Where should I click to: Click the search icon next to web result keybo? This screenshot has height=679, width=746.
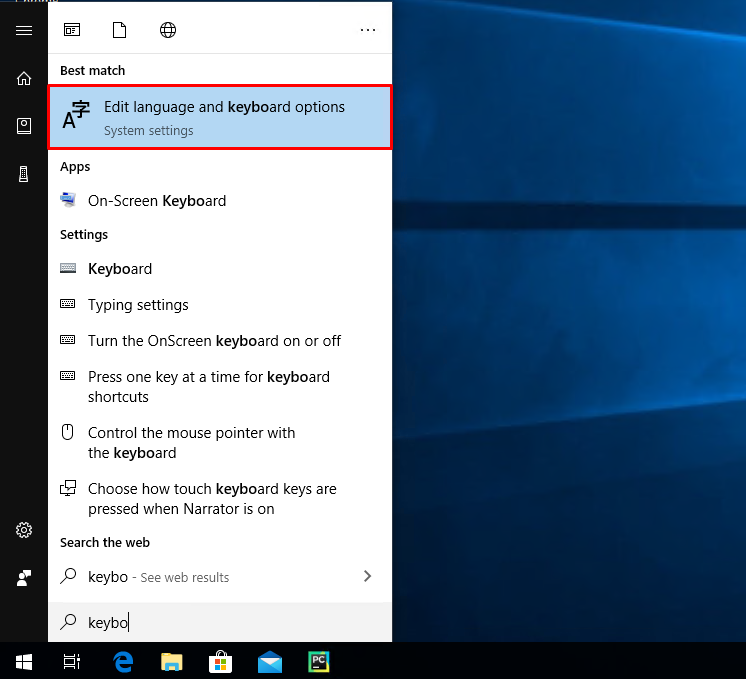69,576
